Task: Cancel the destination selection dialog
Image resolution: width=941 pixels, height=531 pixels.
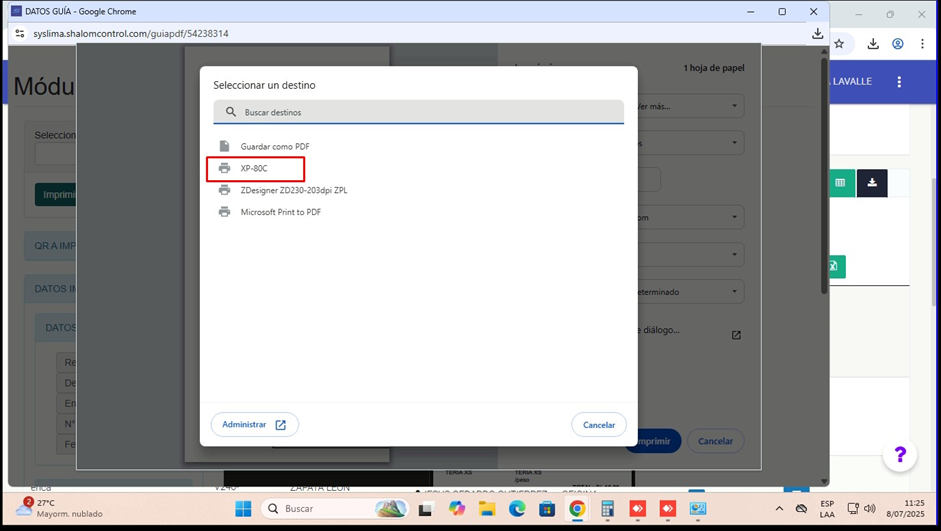Action: point(599,425)
